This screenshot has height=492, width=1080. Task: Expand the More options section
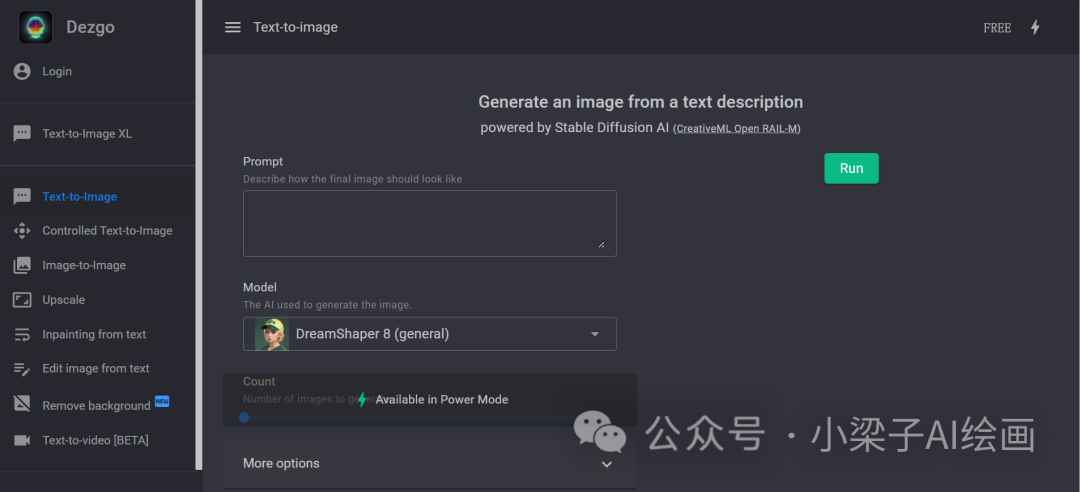click(x=430, y=464)
